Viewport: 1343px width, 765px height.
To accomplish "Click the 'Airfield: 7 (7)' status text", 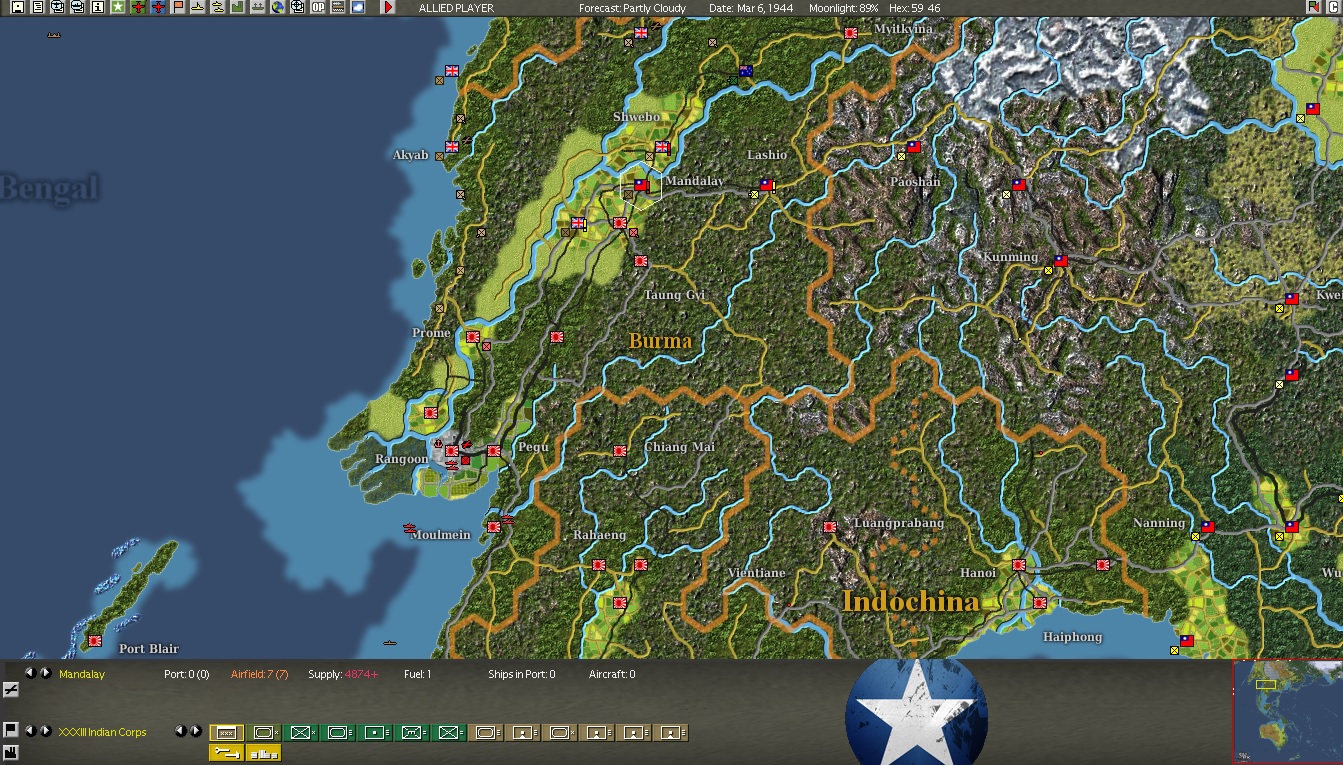I will coord(259,674).
